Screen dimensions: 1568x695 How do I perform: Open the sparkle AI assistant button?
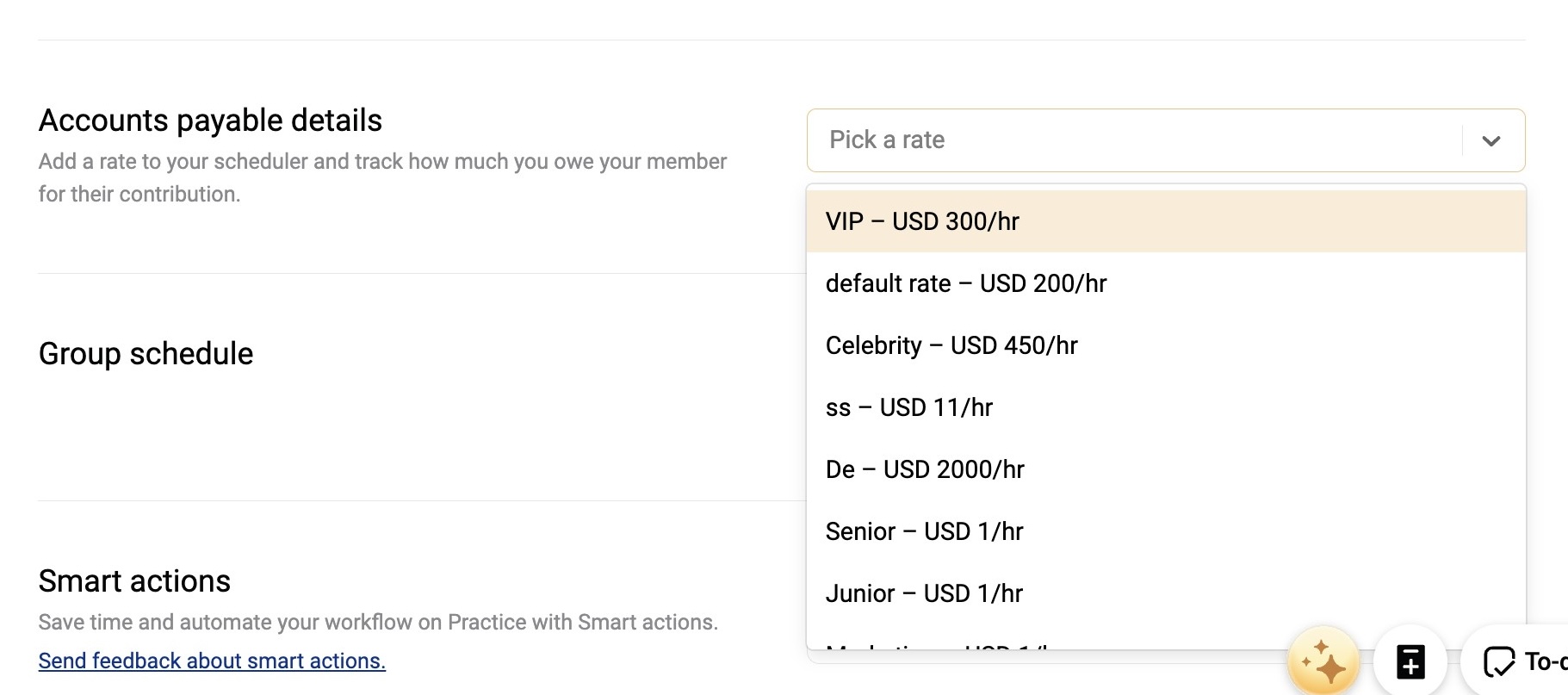coord(1323,661)
